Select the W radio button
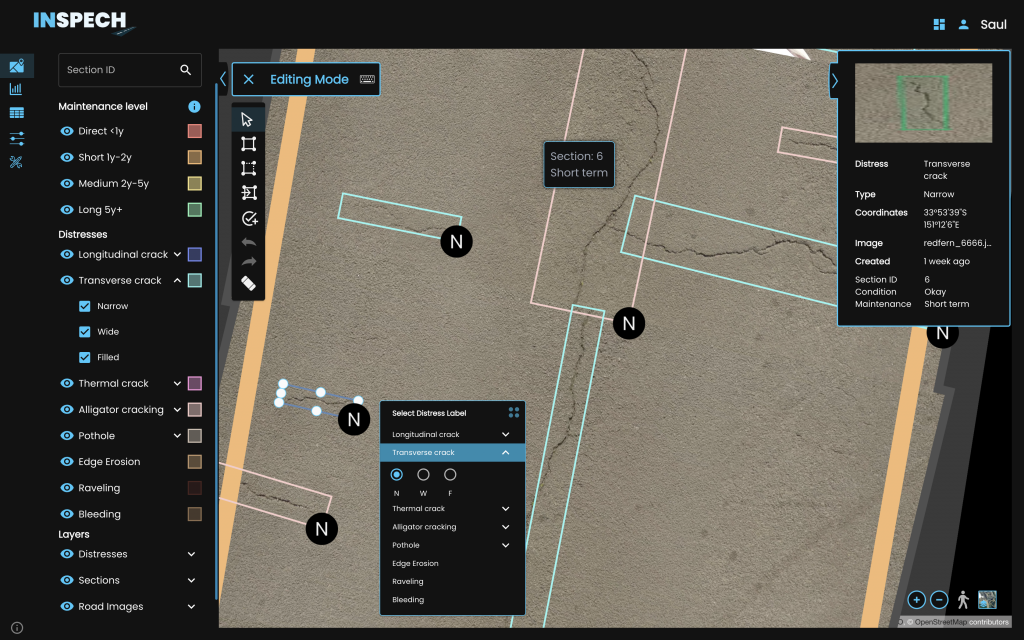1024x640 pixels. point(423,475)
